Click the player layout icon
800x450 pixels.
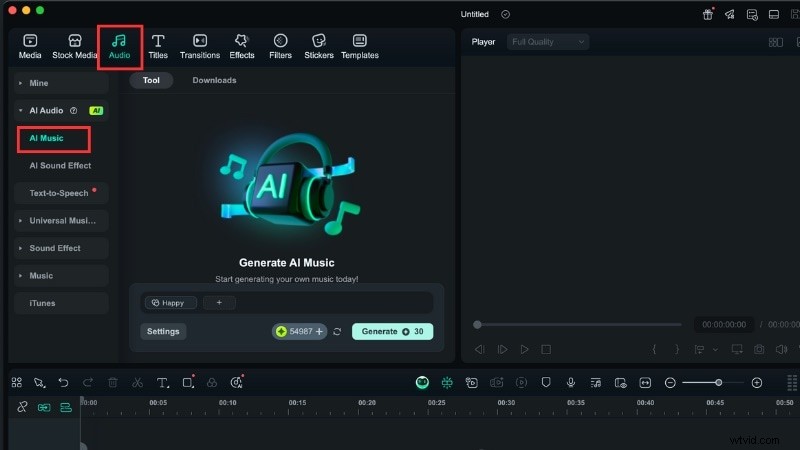tap(776, 42)
